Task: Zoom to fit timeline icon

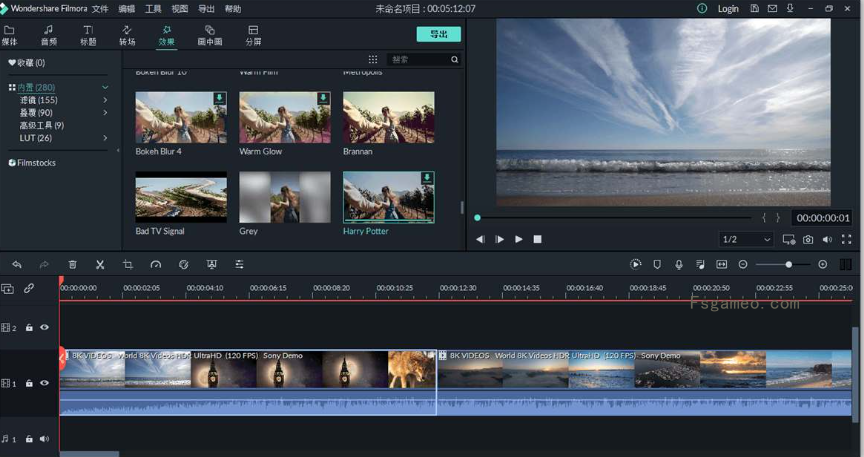Action: tap(721, 265)
